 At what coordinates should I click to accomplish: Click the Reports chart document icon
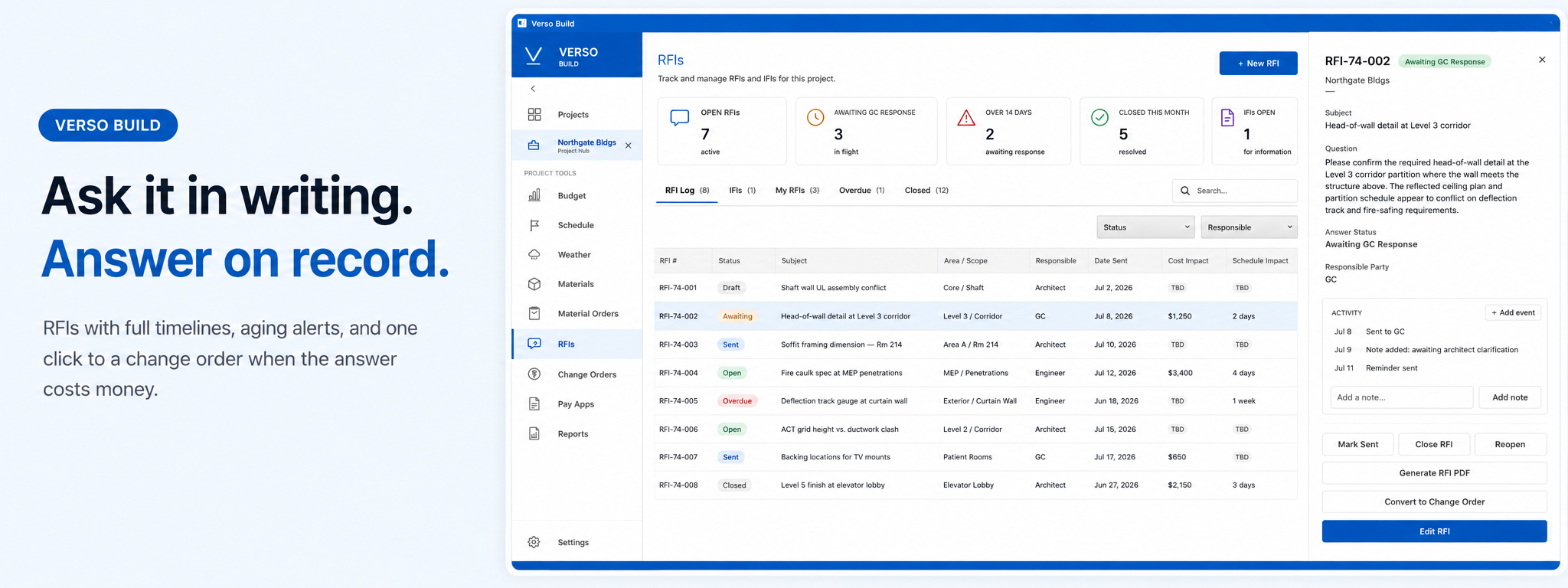[x=534, y=433]
